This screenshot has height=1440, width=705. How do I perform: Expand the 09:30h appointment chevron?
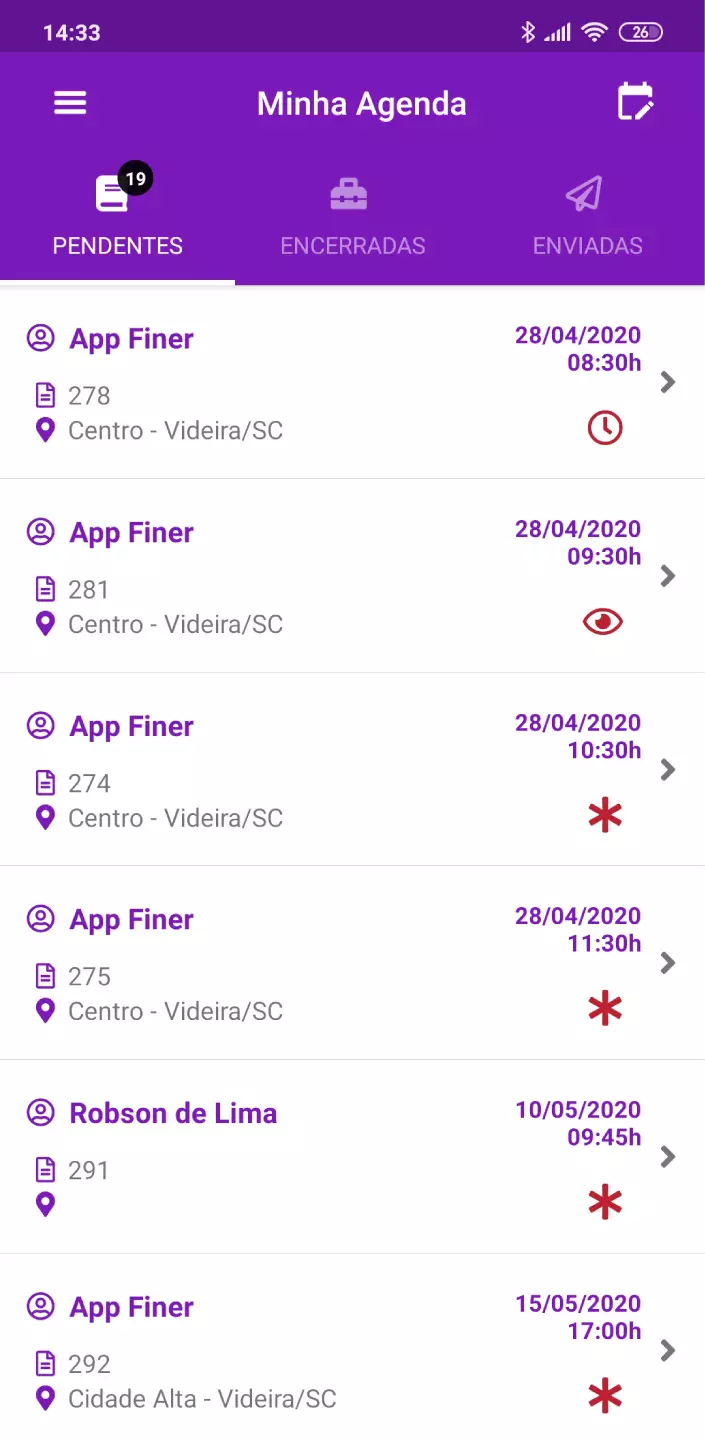669,576
